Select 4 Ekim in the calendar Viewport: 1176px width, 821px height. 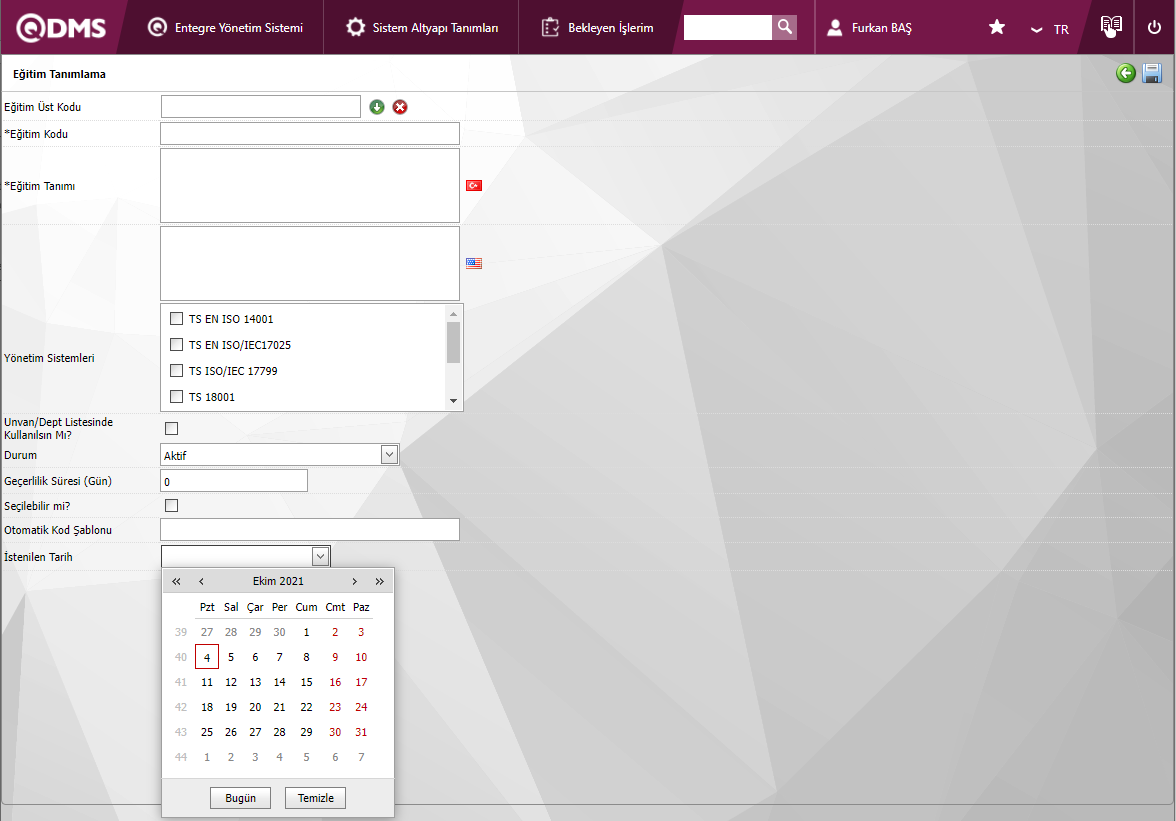[x=207, y=657]
